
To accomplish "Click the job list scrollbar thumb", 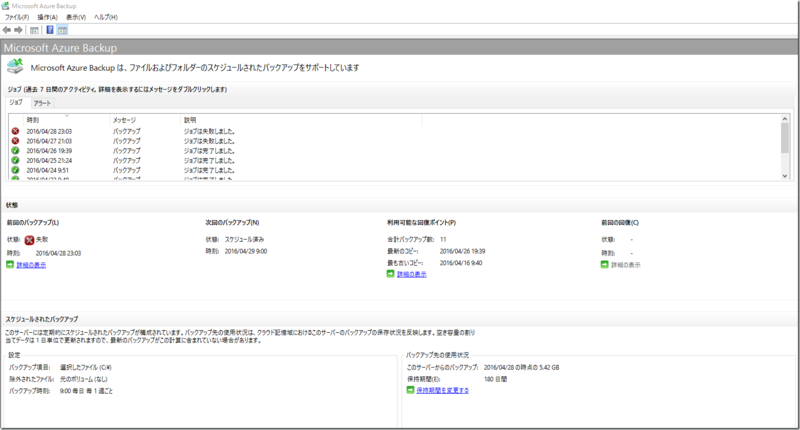I will 785,138.
